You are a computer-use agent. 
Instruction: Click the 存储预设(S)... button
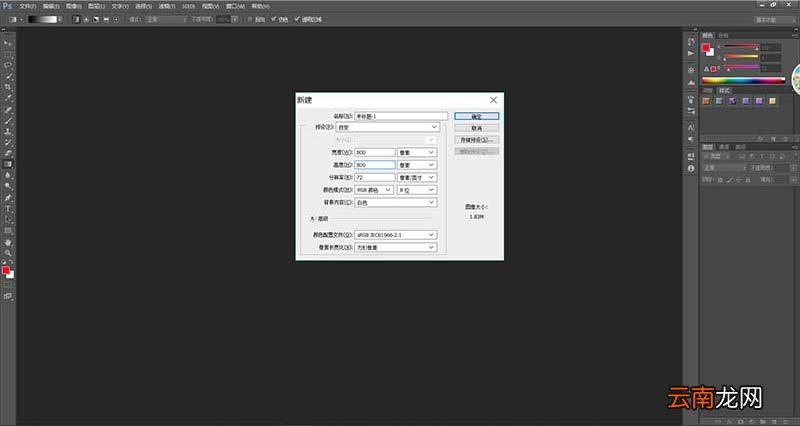coord(477,140)
